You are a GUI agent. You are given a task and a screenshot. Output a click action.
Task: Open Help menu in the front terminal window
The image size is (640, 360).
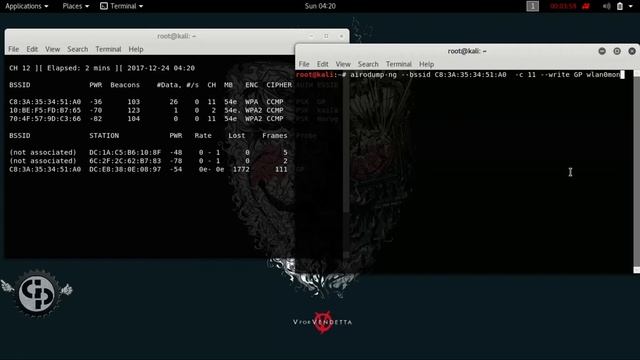427,64
